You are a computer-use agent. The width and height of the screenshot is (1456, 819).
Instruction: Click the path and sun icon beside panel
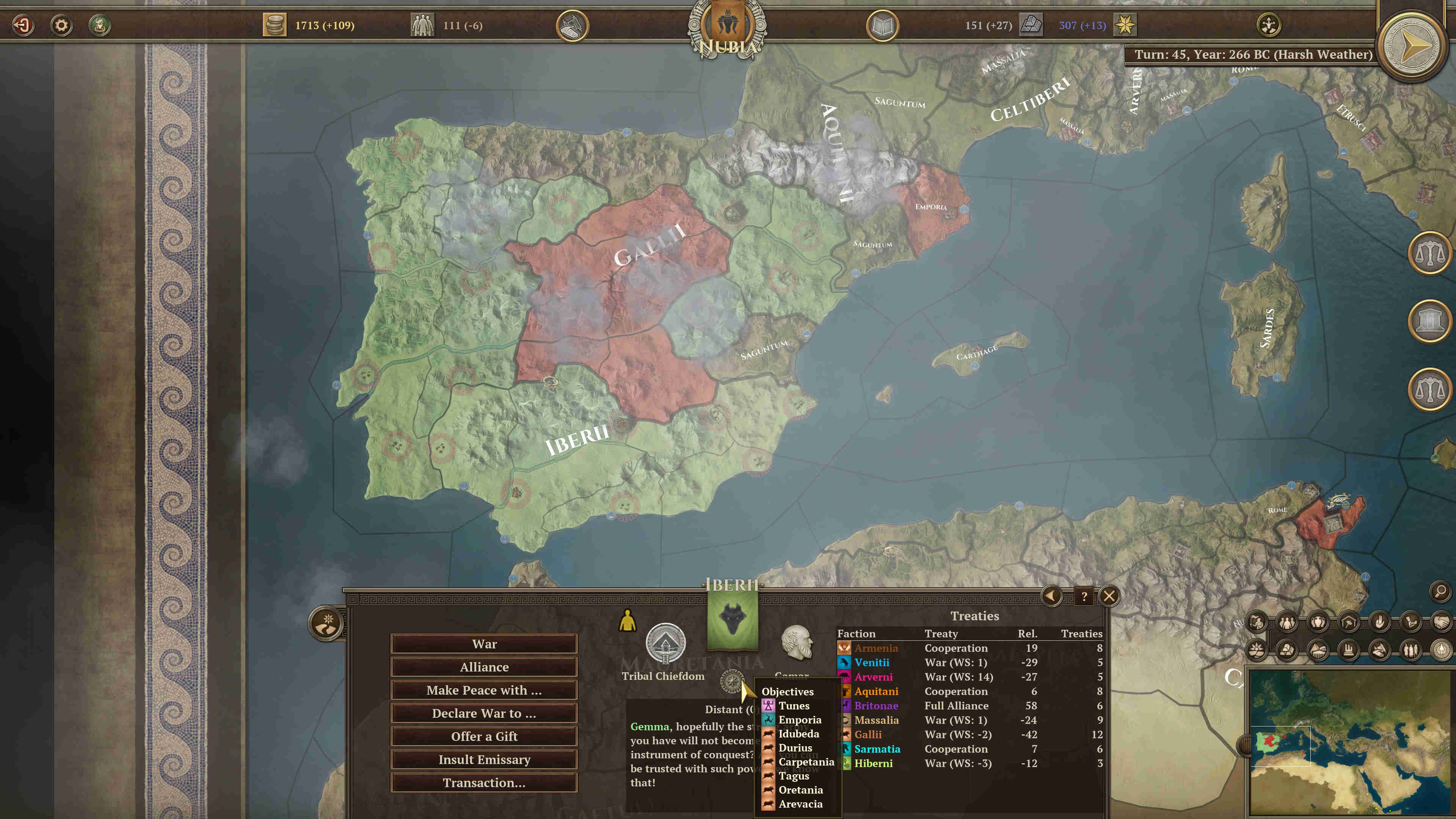(327, 624)
